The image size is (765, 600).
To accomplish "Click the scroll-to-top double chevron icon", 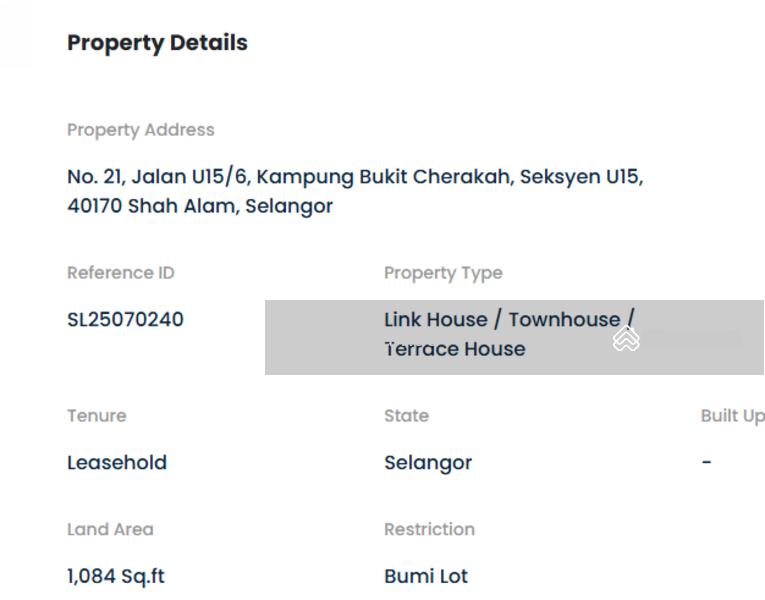I will tap(626, 339).
